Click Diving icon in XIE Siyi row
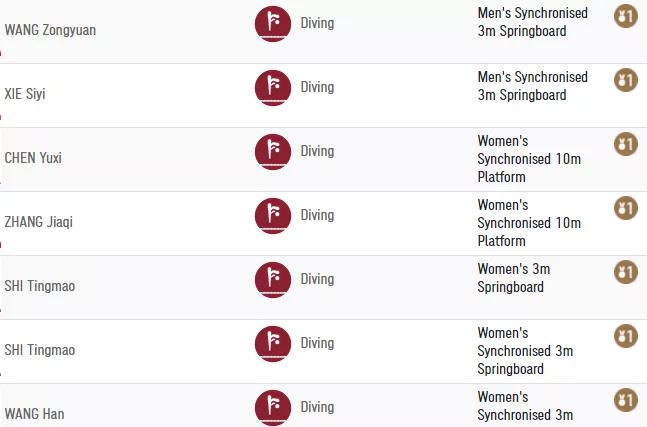Screen dimensions: 647x427 pos(273,88)
